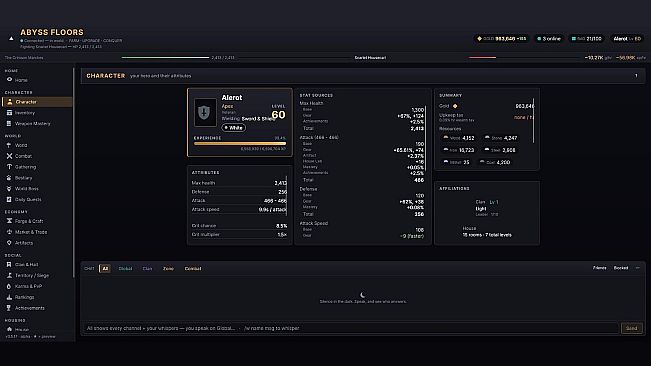Viewport: 651px width, 366px height.
Task: Open the Inventory page label
Action: click(x=25, y=113)
